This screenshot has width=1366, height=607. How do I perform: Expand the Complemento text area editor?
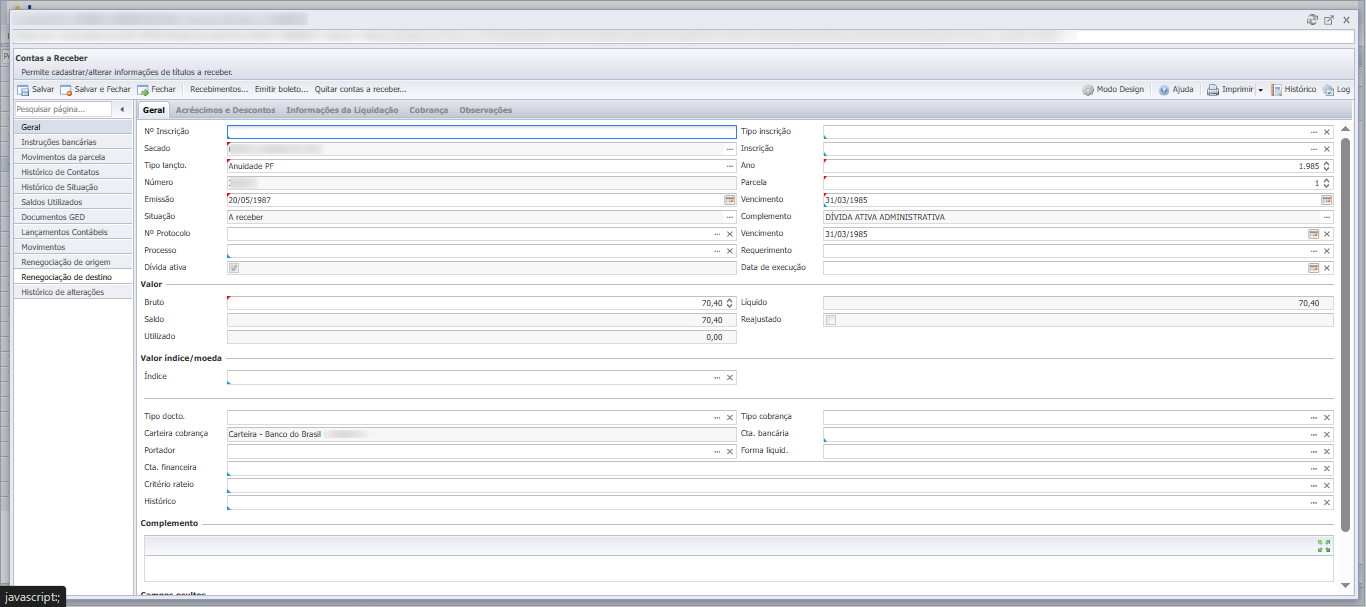click(x=1324, y=546)
